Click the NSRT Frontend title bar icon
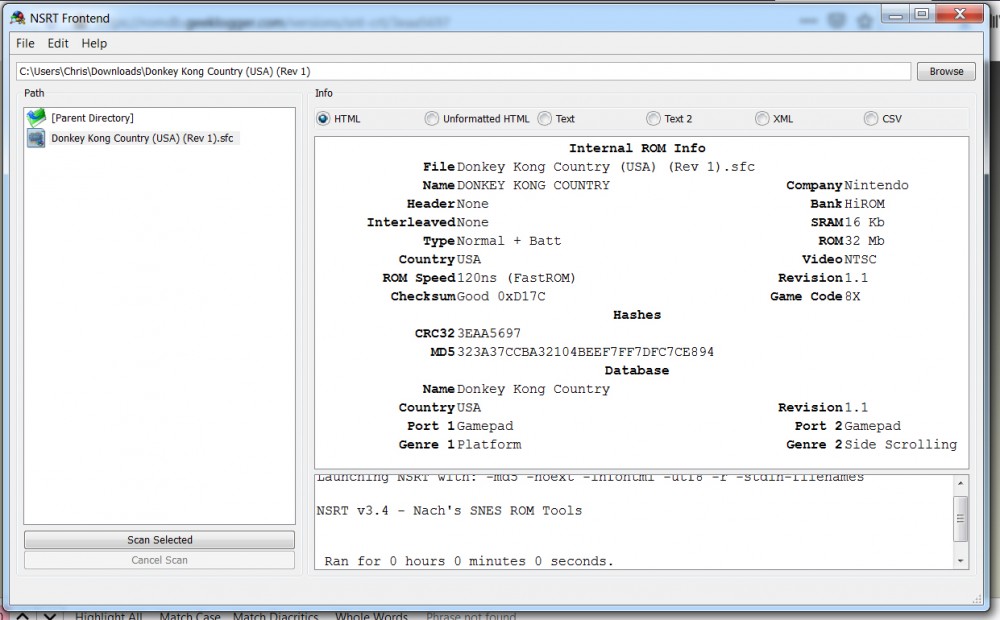 (x=17, y=18)
